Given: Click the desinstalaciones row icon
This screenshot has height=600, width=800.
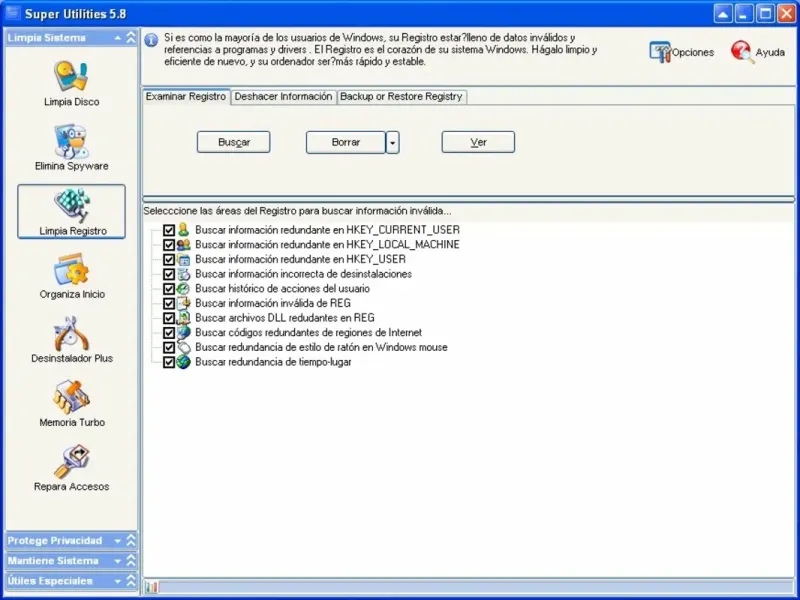Looking at the screenshot, I should pos(184,274).
